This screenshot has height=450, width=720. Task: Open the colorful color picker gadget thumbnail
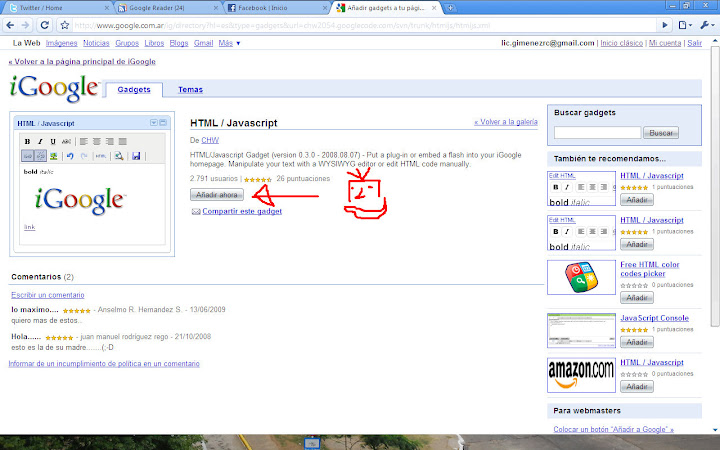click(581, 277)
